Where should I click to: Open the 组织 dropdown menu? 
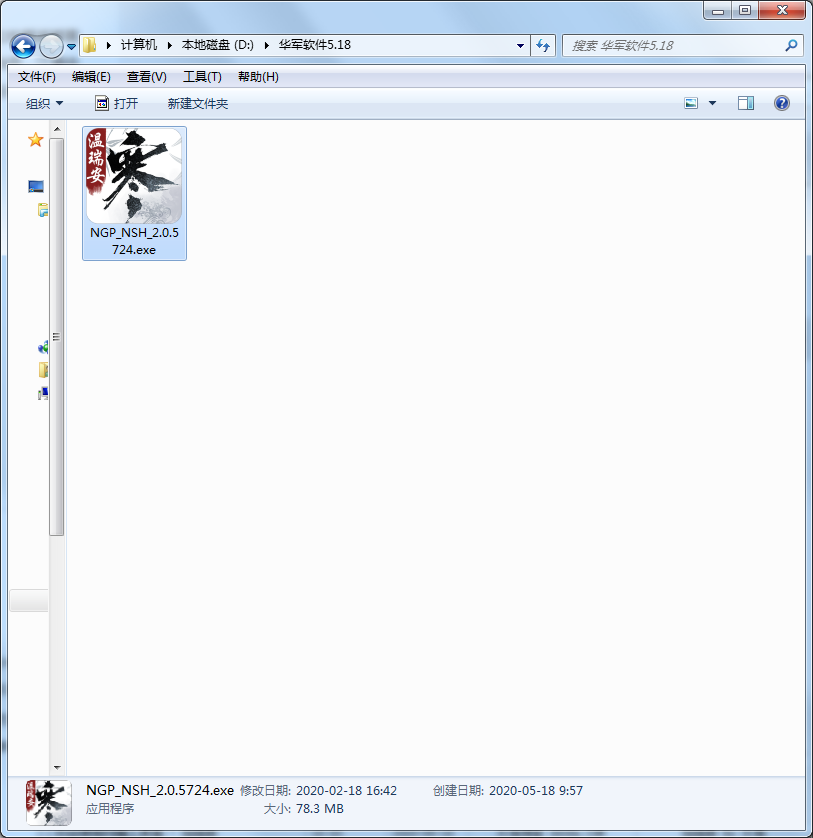coord(44,103)
